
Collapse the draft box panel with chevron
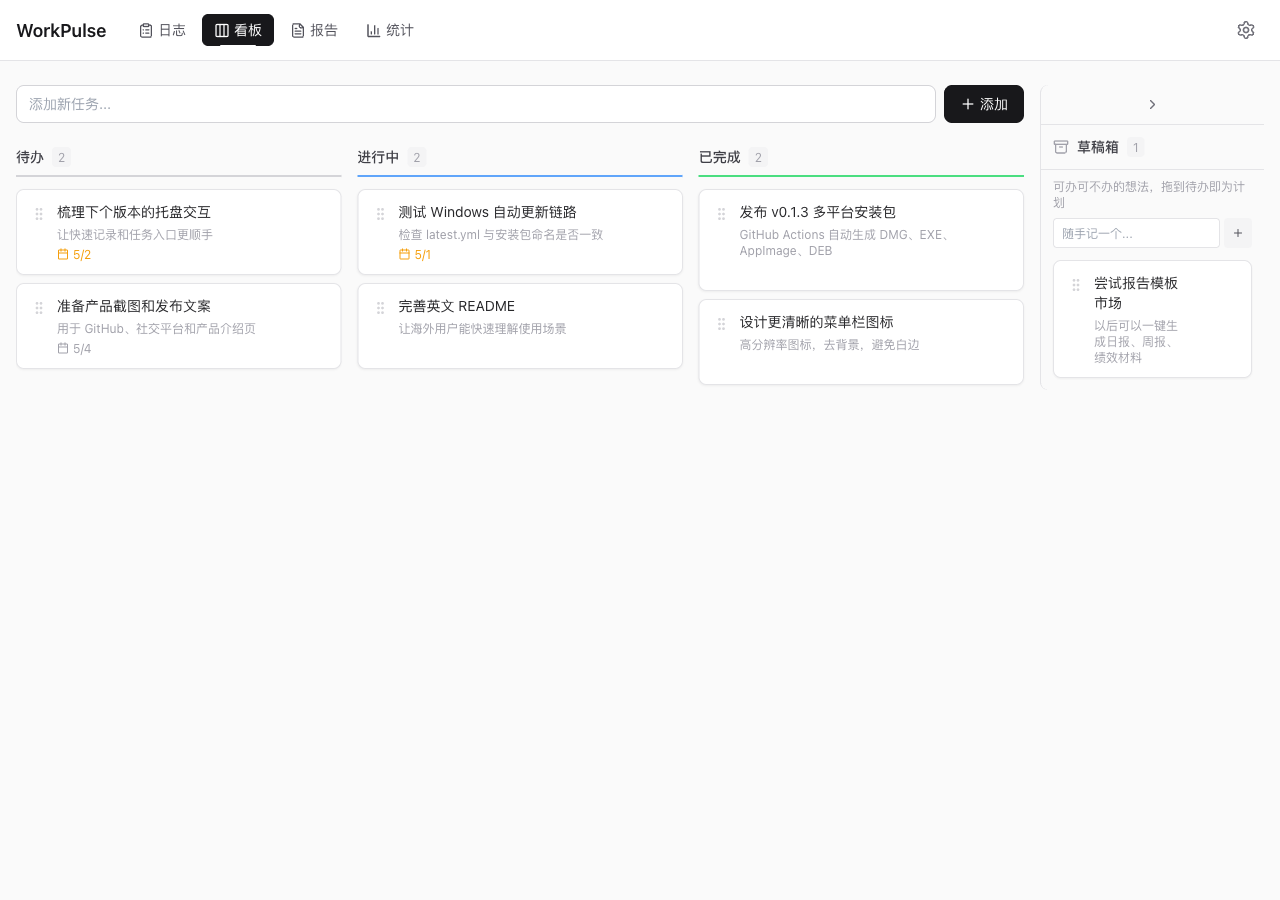click(1152, 104)
